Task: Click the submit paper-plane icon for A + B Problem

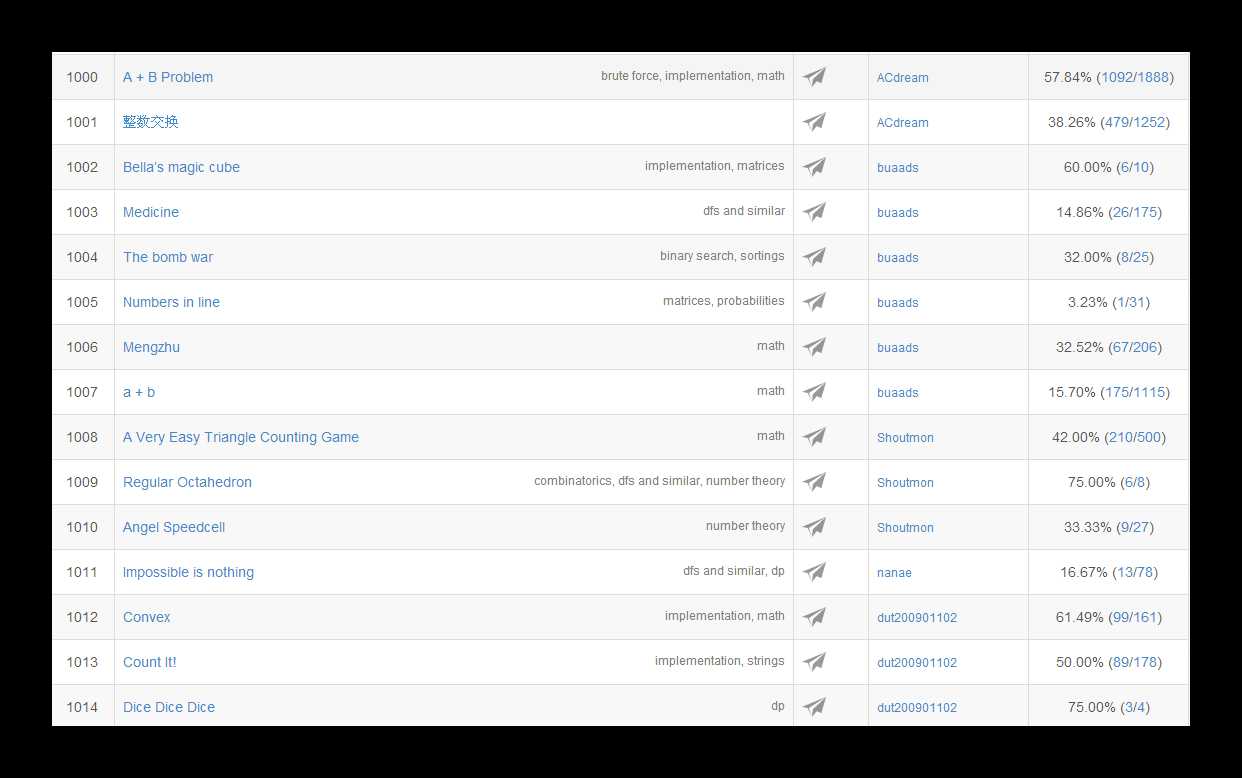Action: [815, 77]
